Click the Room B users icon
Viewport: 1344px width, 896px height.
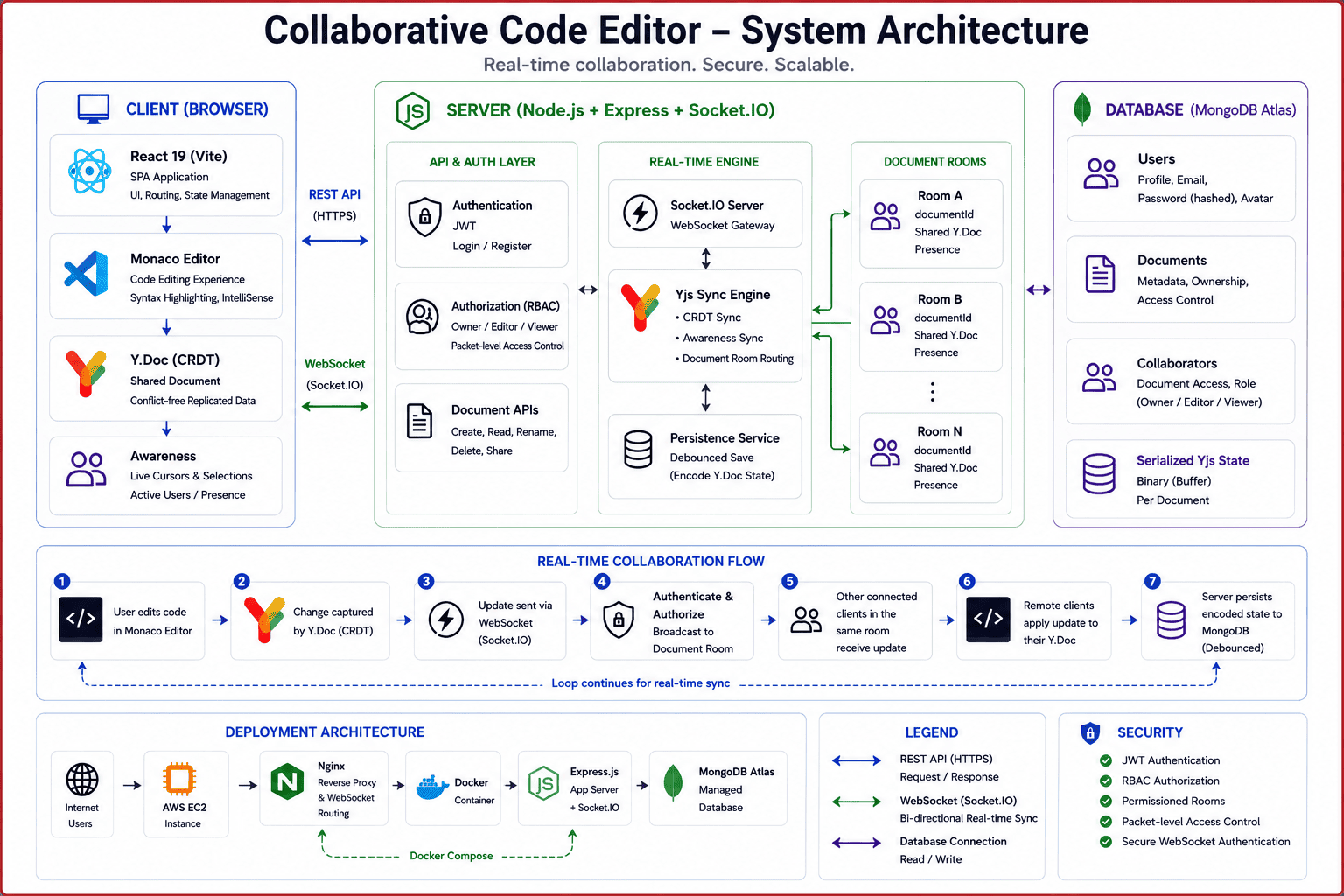point(885,320)
